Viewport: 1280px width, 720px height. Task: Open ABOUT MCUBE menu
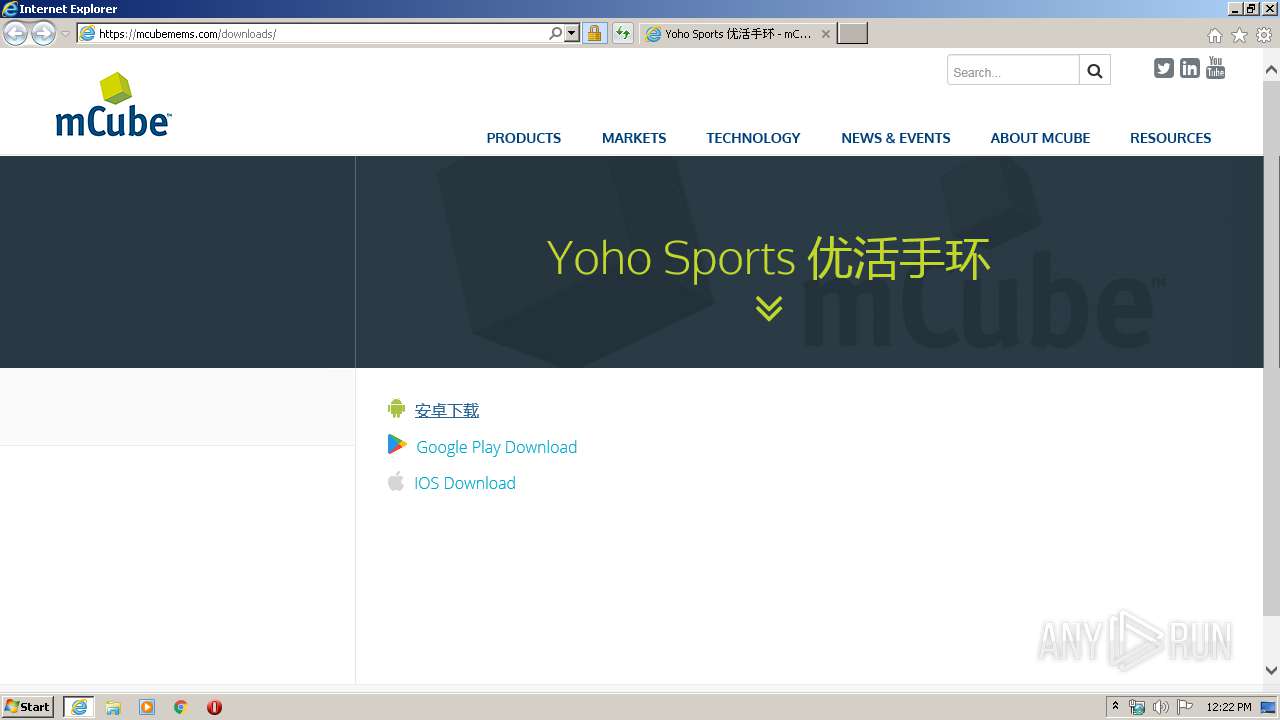click(1040, 138)
